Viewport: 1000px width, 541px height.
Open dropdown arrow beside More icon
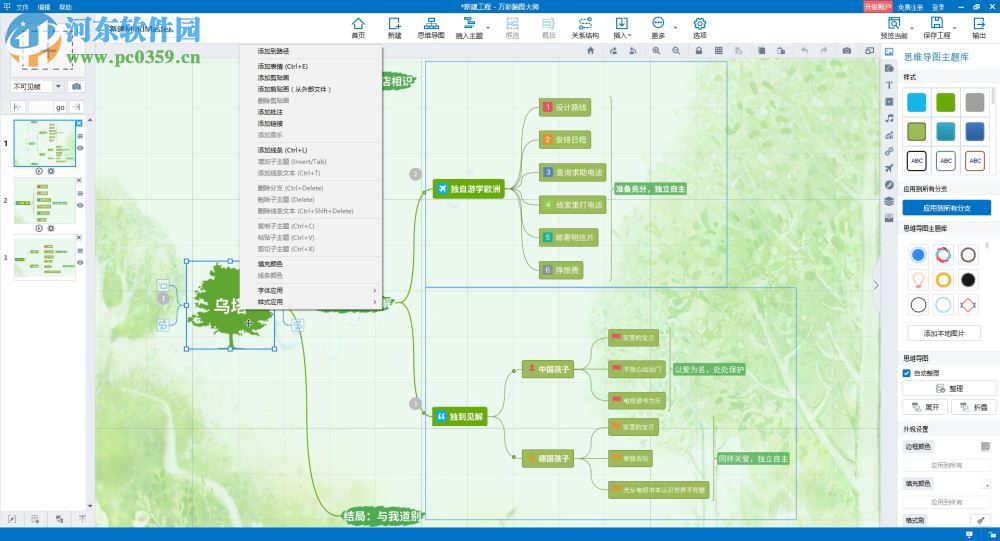coord(675,28)
